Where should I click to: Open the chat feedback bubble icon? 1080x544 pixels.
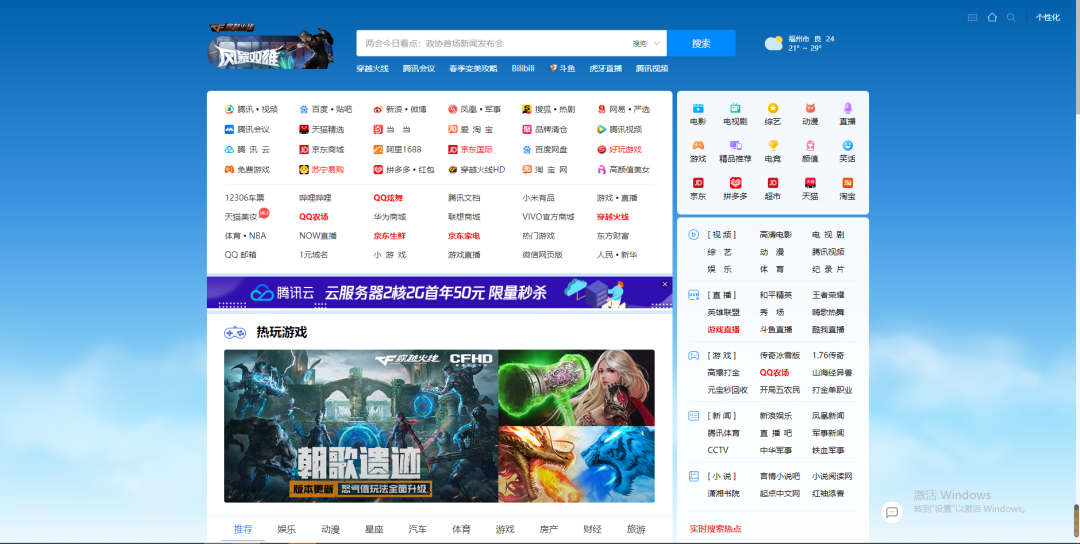pyautogui.click(x=892, y=512)
